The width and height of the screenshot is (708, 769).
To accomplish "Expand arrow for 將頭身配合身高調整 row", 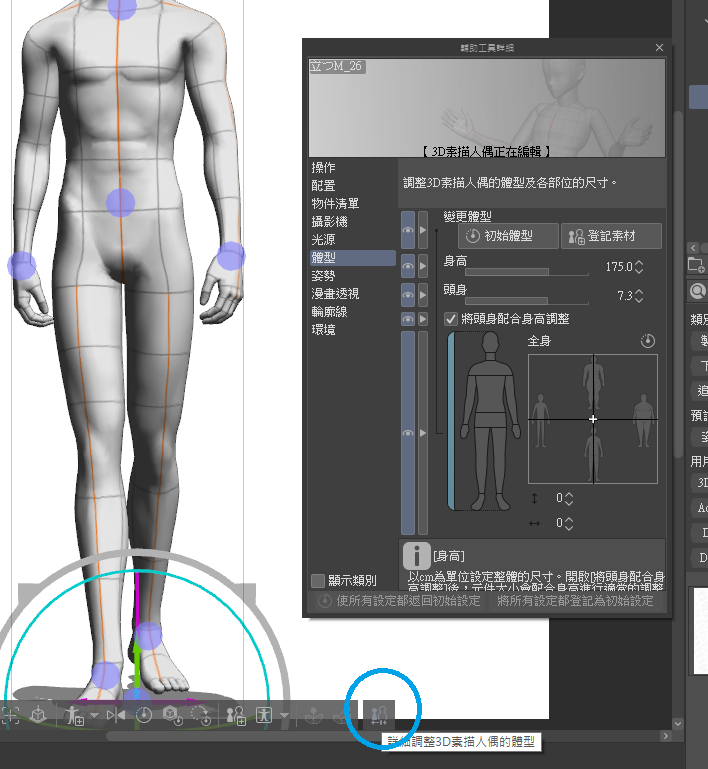I will pyautogui.click(x=423, y=319).
